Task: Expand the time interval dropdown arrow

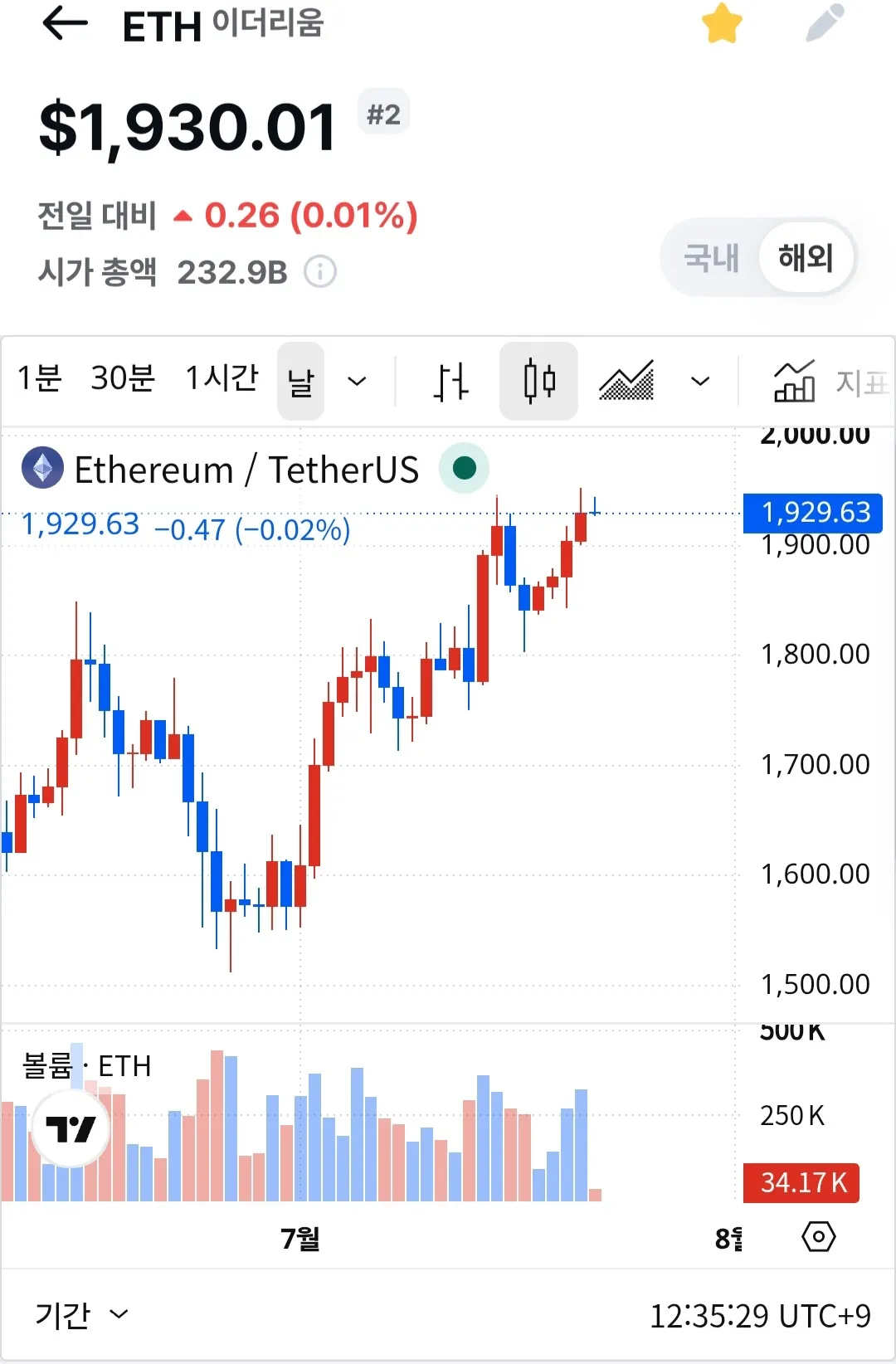Action: (357, 382)
